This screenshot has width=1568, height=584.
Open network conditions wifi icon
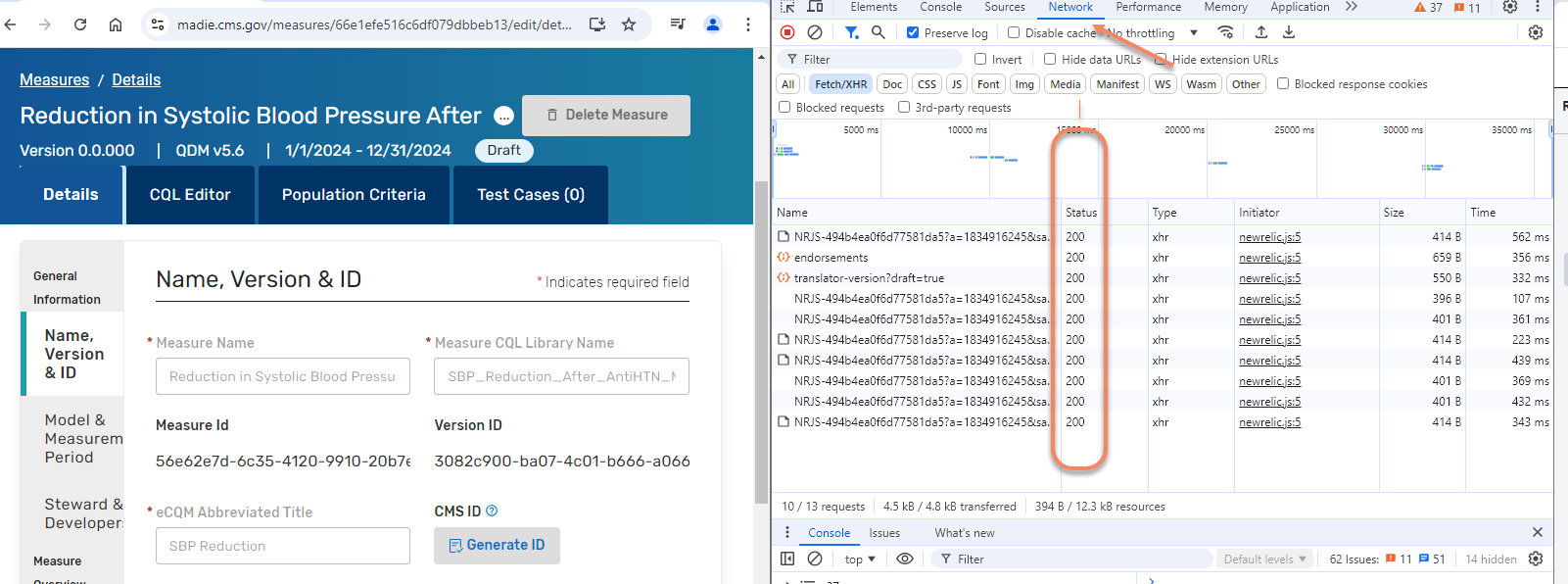coord(1225,32)
